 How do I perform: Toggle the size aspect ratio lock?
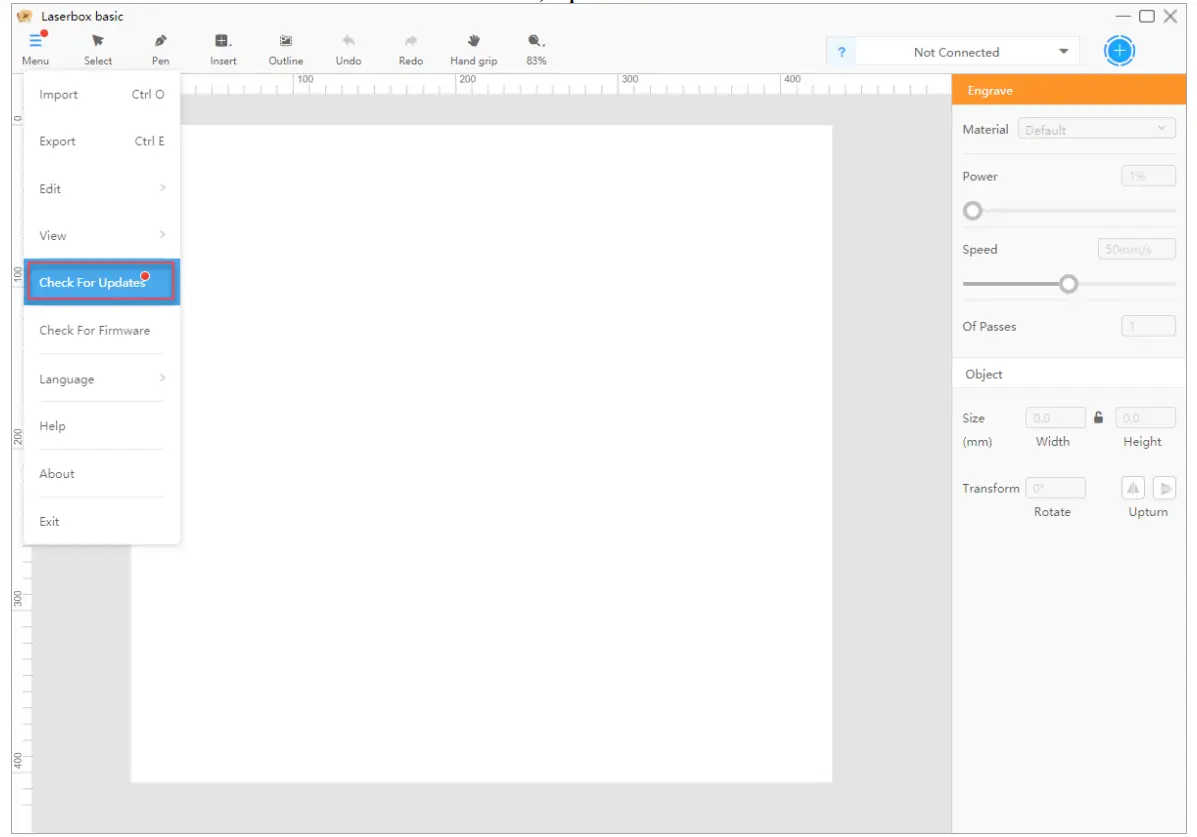point(1099,418)
